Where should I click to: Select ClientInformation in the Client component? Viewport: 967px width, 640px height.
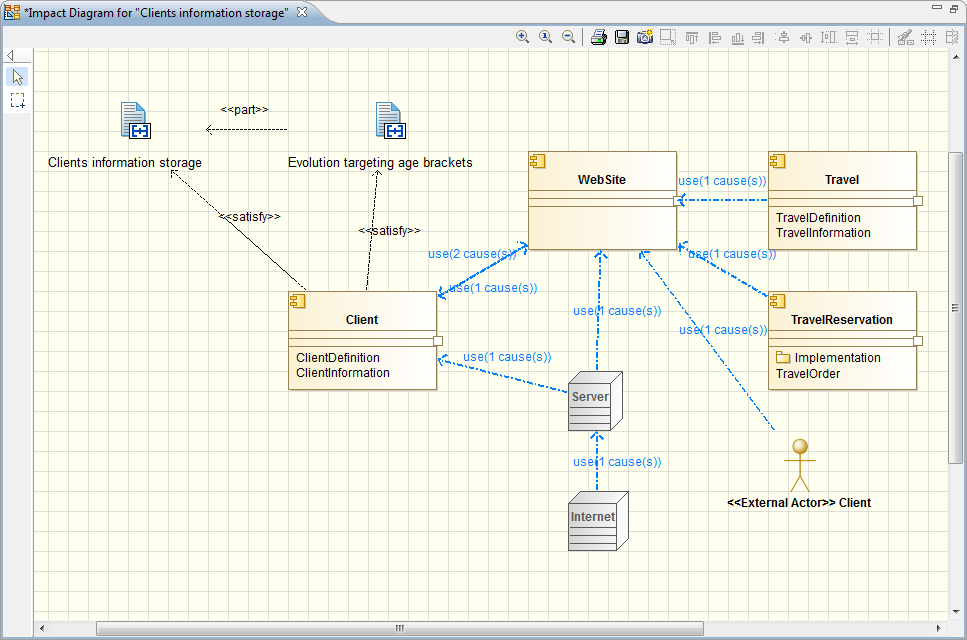point(343,373)
